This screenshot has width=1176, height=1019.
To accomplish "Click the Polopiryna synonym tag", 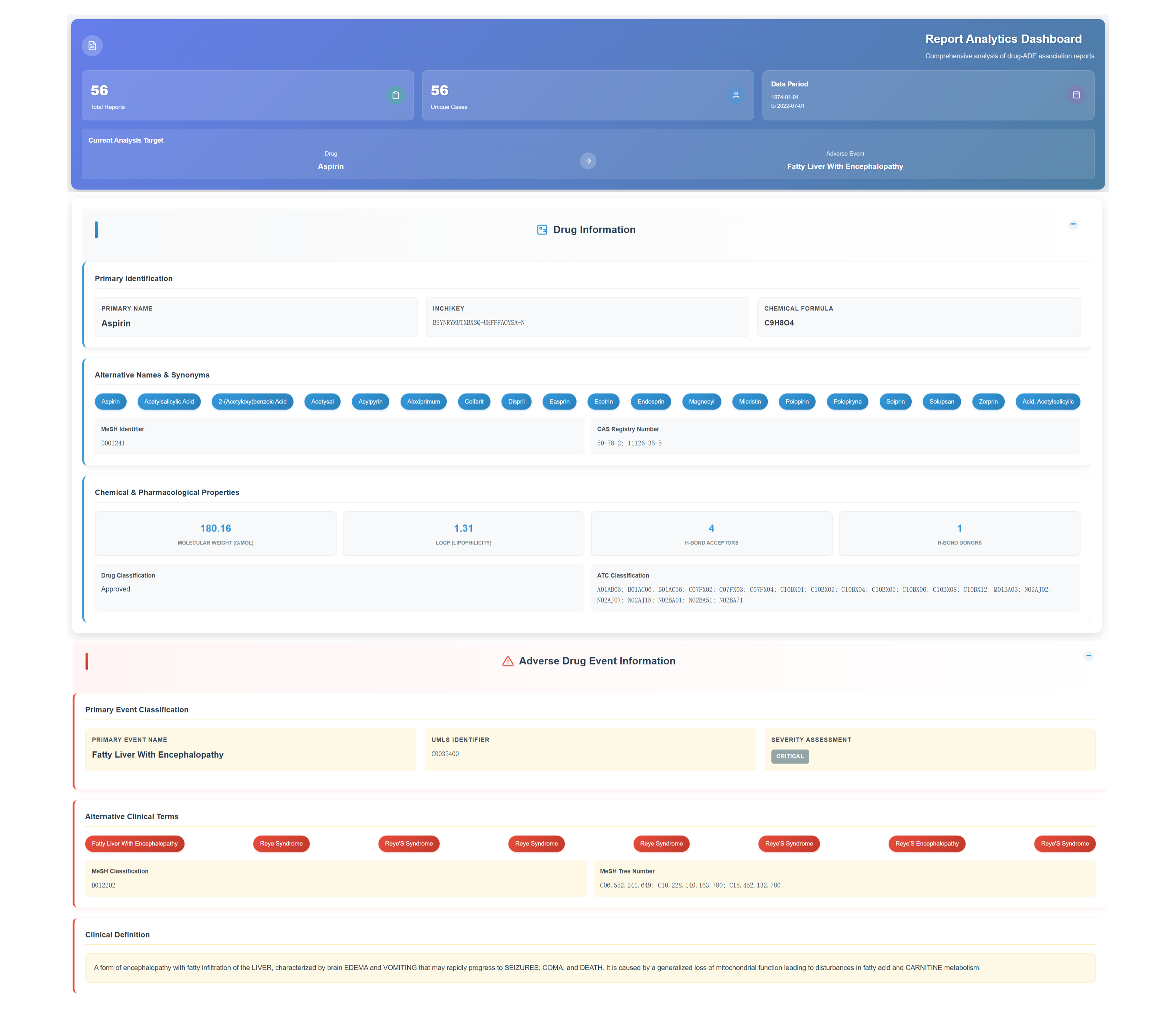I will click(x=847, y=401).
